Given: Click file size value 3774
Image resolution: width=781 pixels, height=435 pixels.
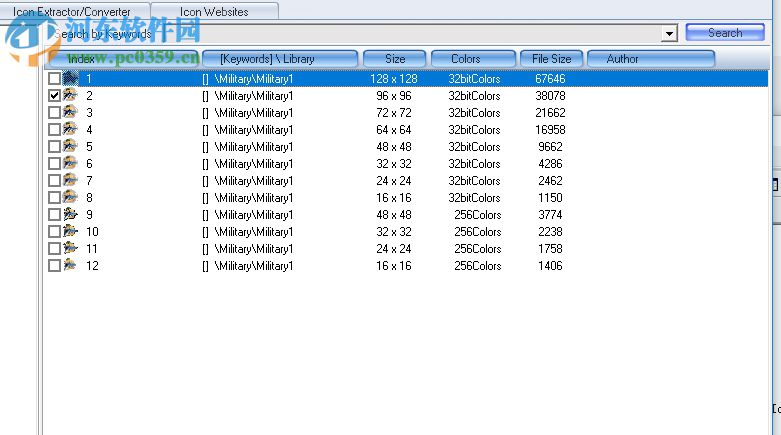Looking at the screenshot, I should (550, 215).
